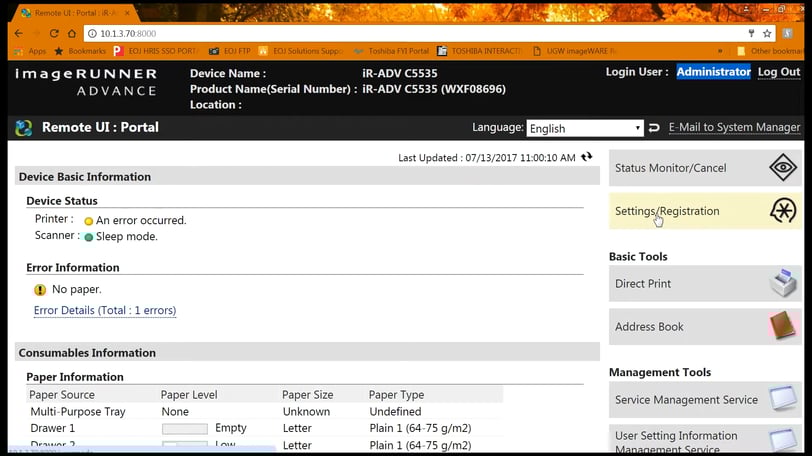Screen dimensions: 812x456
Task: Click the Direct Print printer icon
Action: (x=782, y=283)
